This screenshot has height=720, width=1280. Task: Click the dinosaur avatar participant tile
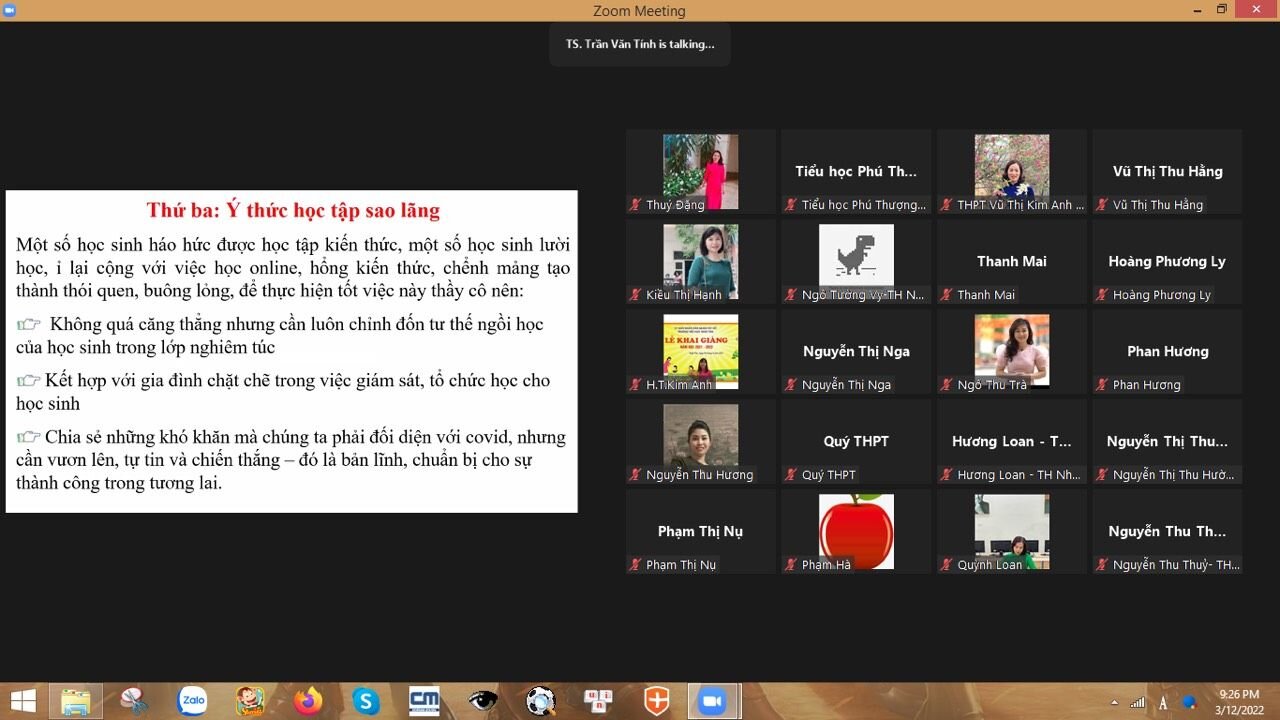pyautogui.click(x=855, y=262)
